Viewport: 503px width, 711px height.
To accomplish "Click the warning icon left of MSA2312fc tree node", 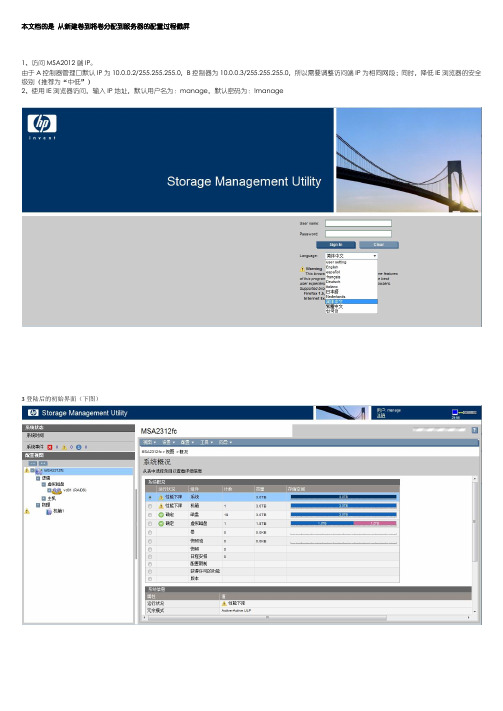I will [27, 471].
